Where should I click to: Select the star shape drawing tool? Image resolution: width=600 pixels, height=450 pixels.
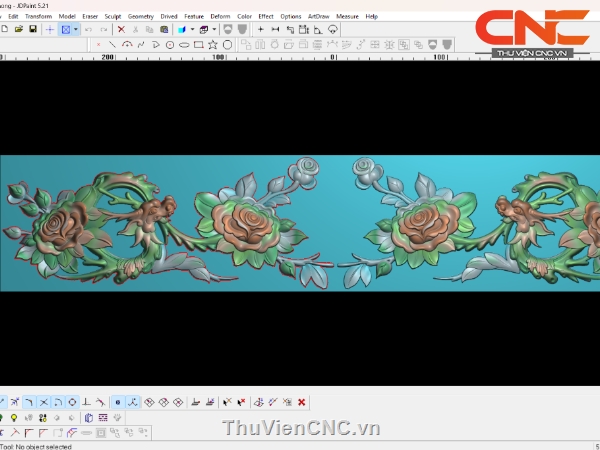point(213,45)
